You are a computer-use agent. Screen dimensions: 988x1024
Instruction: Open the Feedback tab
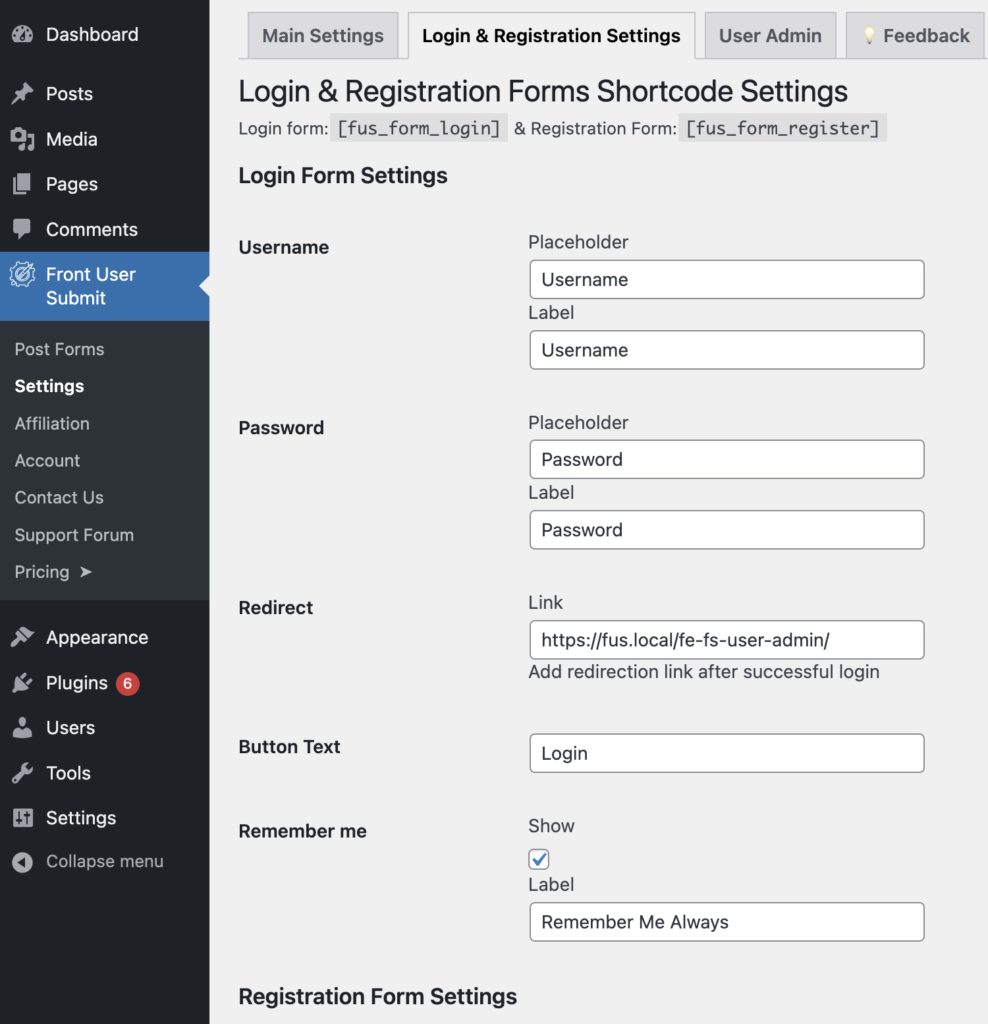915,36
